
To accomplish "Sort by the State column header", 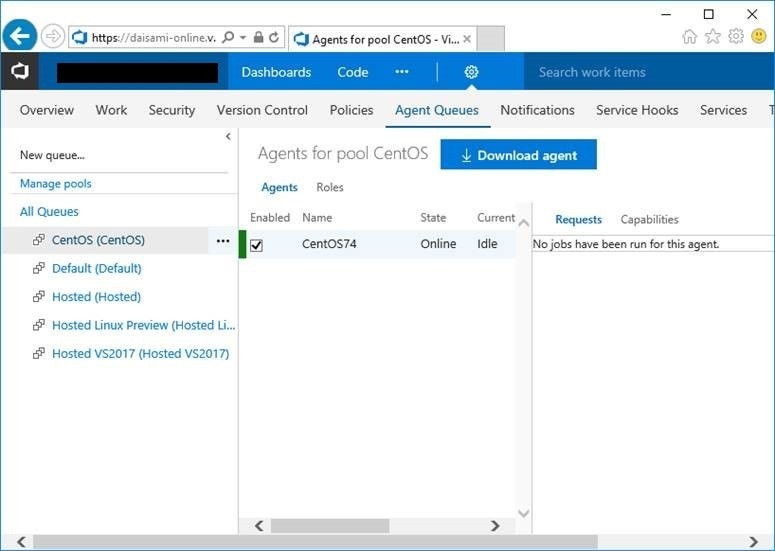I will [x=433, y=218].
